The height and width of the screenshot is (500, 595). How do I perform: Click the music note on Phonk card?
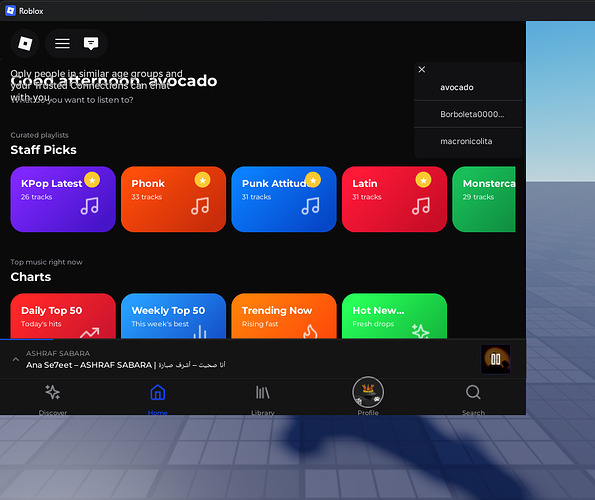200,206
